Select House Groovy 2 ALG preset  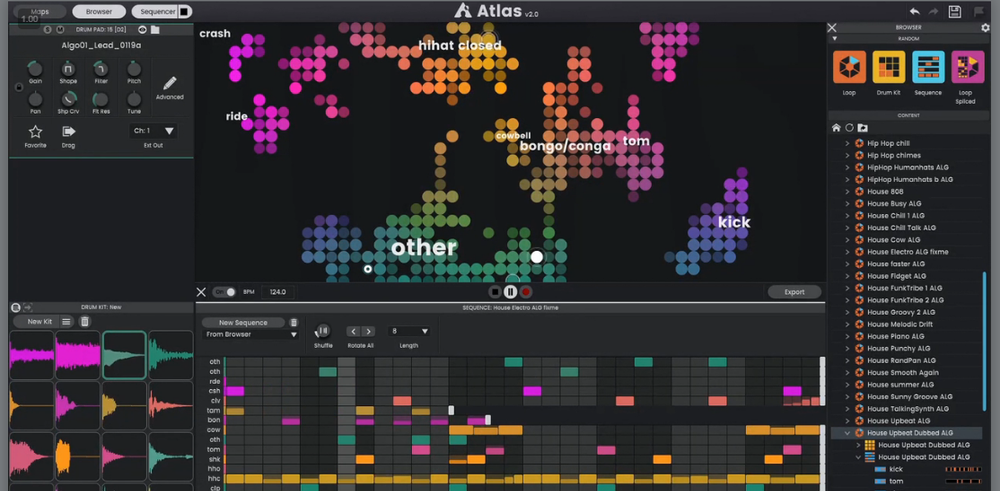click(x=901, y=312)
